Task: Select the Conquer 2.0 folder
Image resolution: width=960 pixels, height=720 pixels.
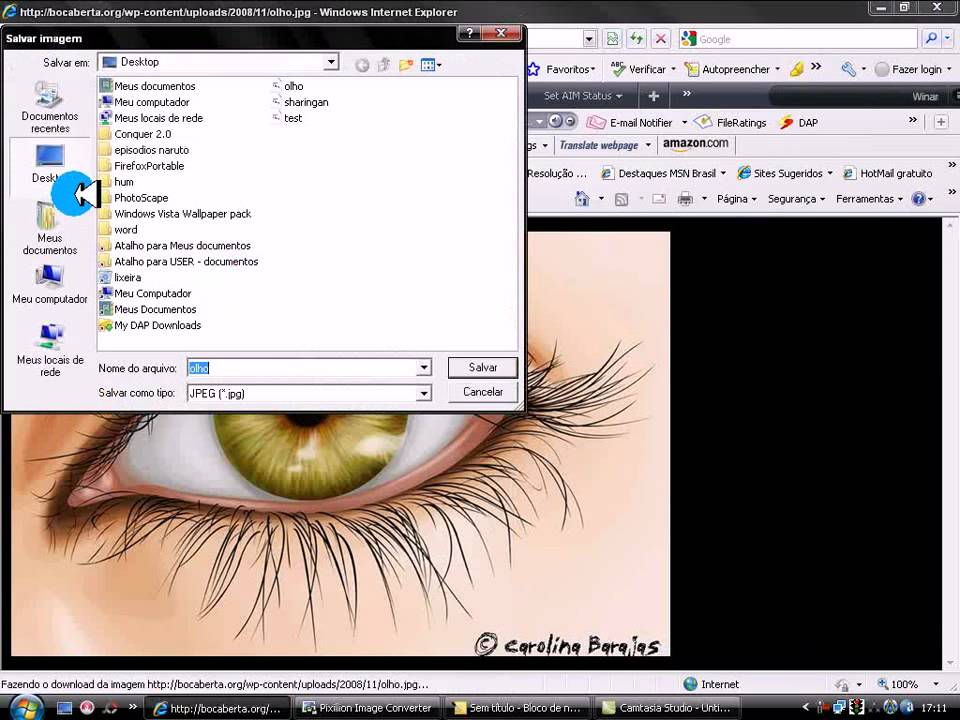Action: 136,134
